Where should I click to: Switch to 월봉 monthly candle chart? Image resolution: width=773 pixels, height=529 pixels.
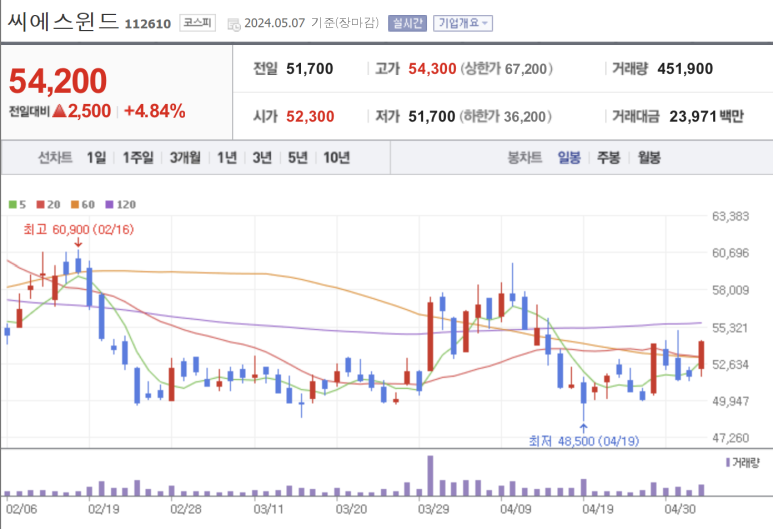point(649,158)
